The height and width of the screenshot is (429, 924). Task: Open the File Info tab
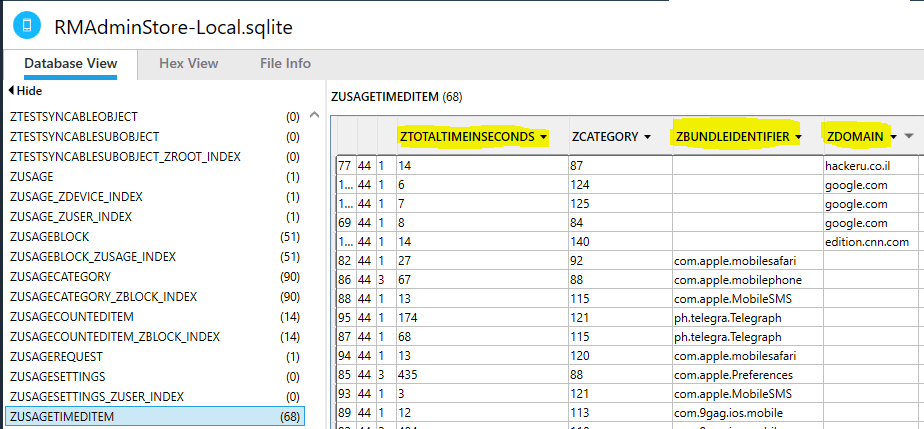click(285, 63)
